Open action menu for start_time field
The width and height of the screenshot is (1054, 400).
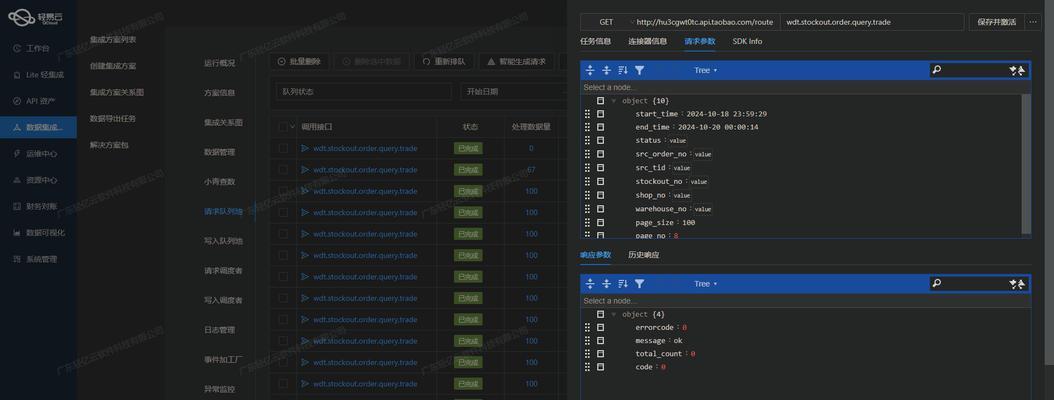click(600, 114)
